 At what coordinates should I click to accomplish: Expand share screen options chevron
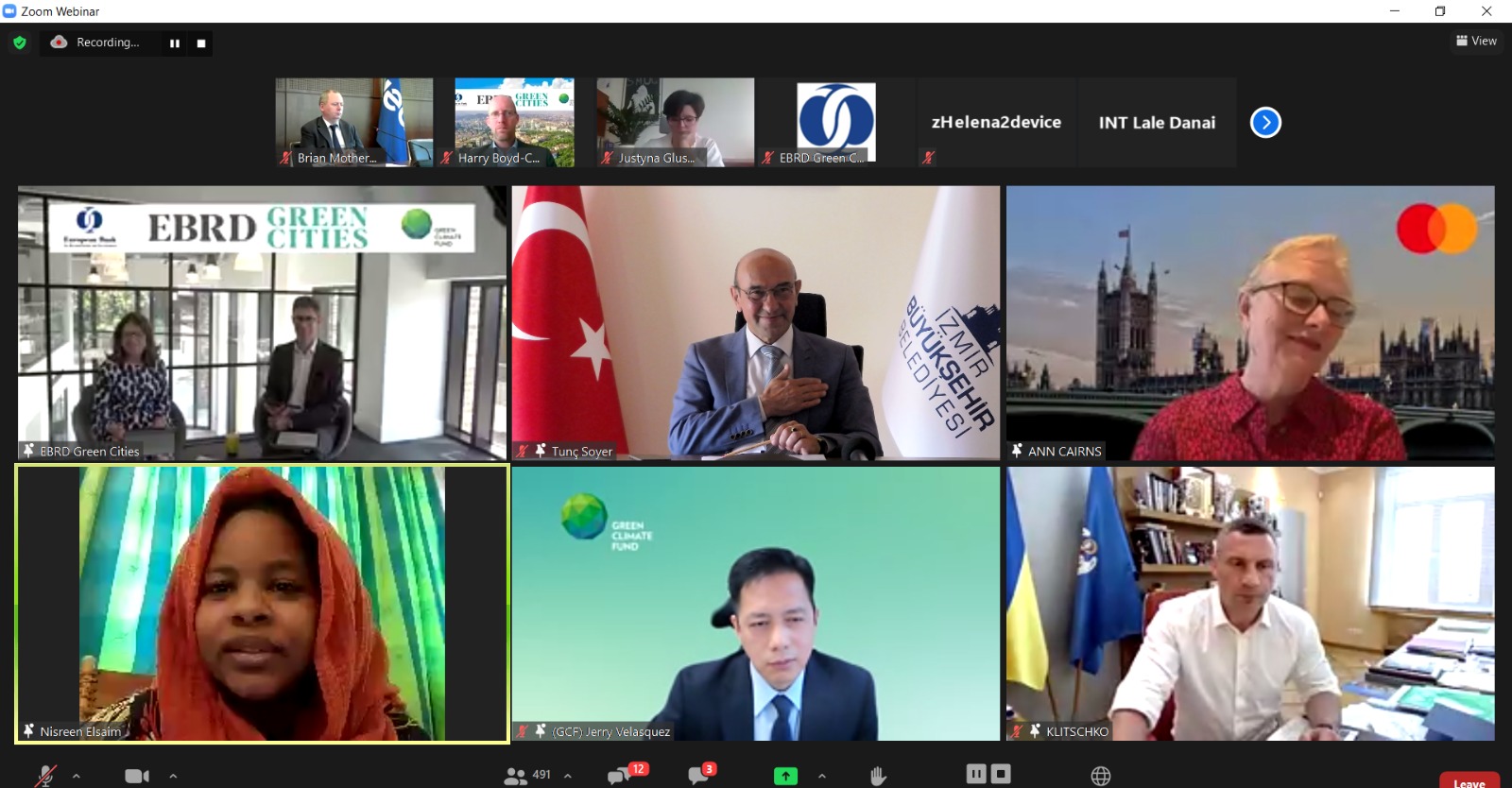[822, 776]
